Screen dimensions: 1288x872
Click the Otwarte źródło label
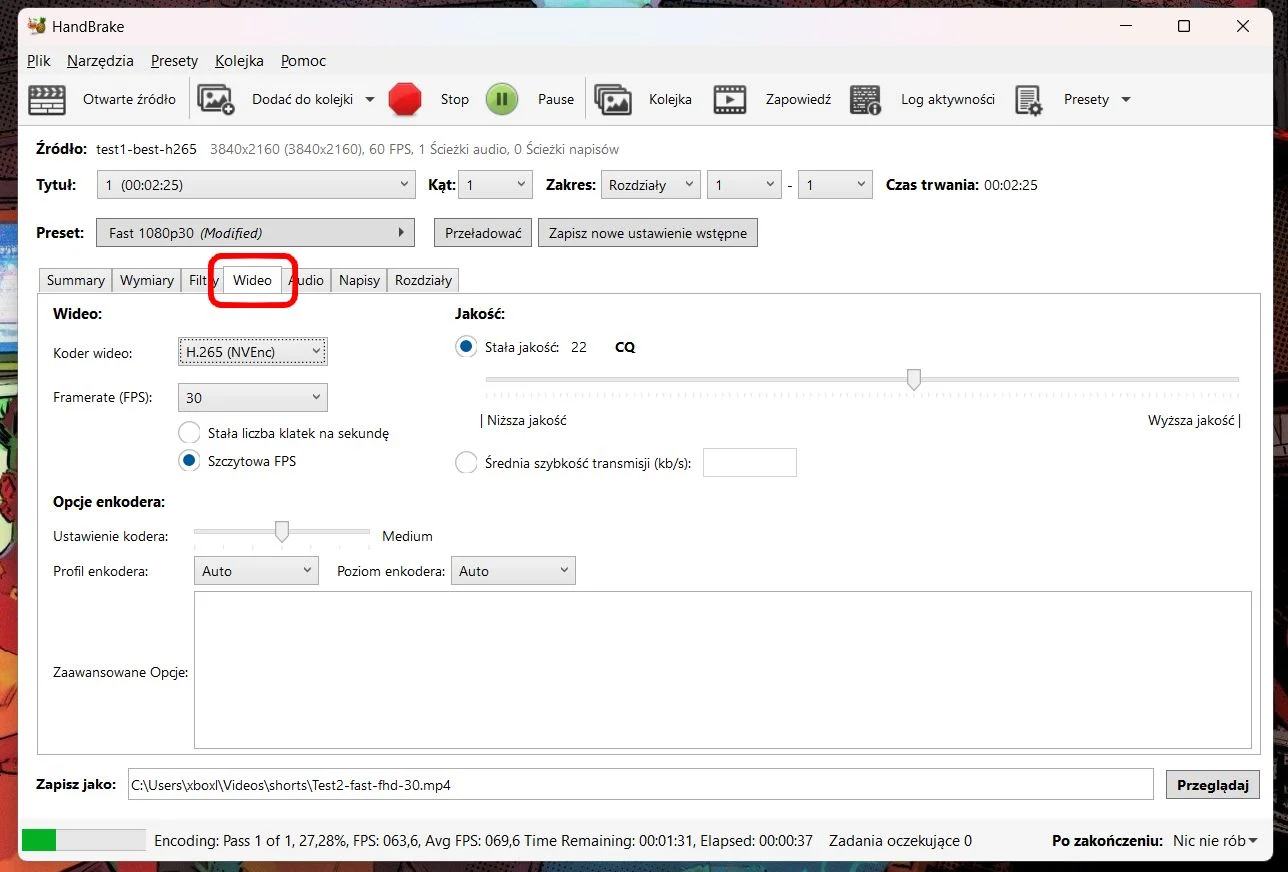pyautogui.click(x=129, y=99)
